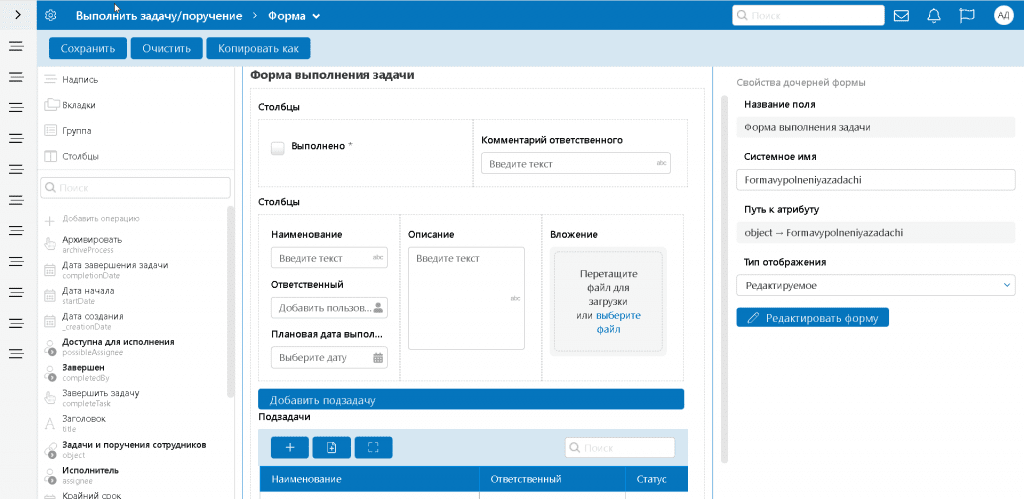Expand the Форма breadcrumb dropdown
Screen dimensions: 1024x499
point(316,16)
